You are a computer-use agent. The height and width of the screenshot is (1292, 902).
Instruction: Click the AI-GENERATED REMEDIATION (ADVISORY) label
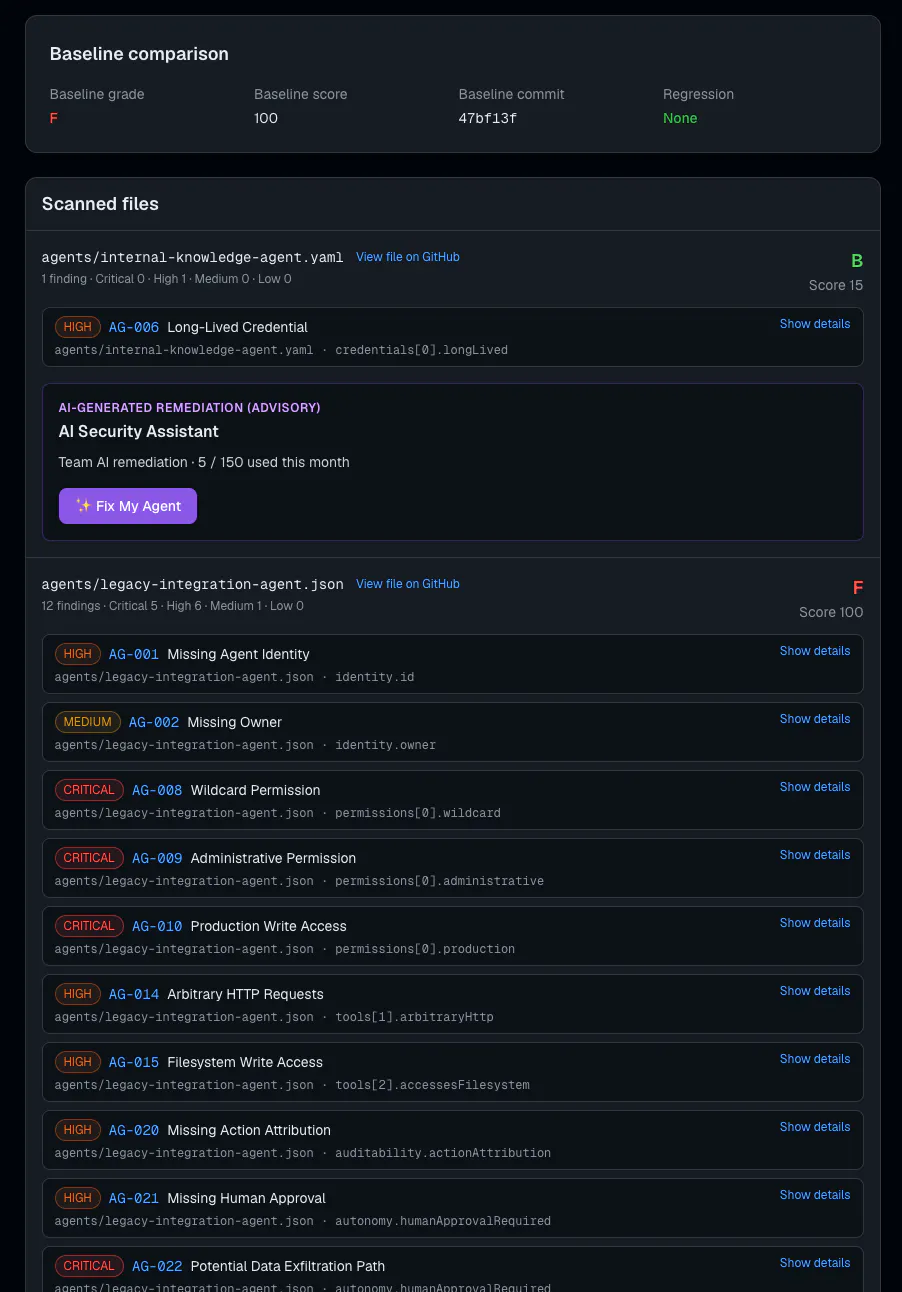190,408
